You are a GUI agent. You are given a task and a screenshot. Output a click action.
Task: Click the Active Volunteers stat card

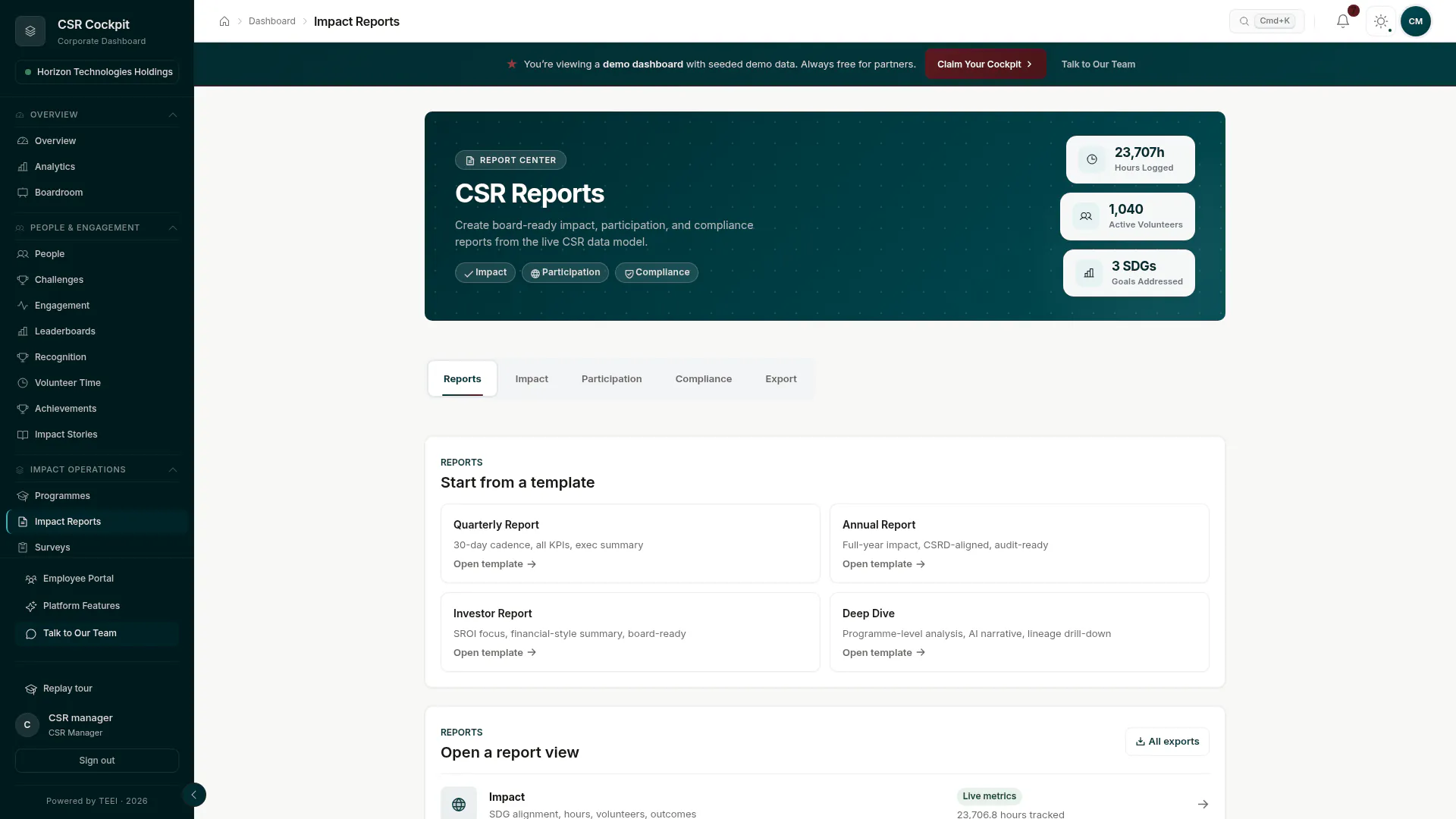1128,216
